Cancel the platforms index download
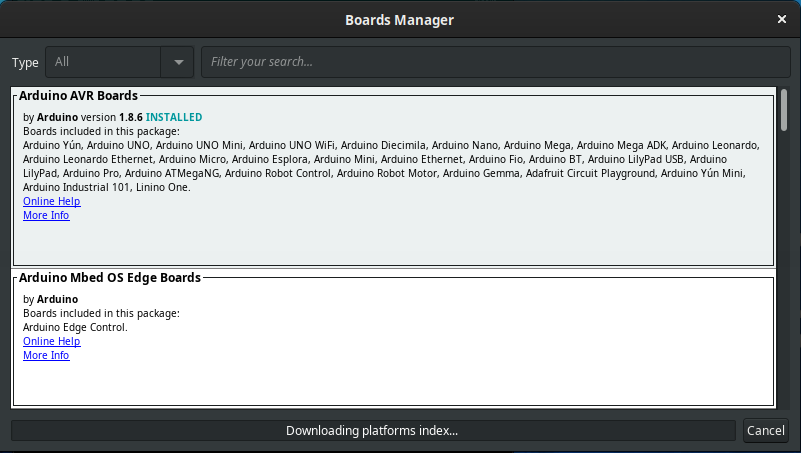Screen dimensions: 801x453 (765, 431)
